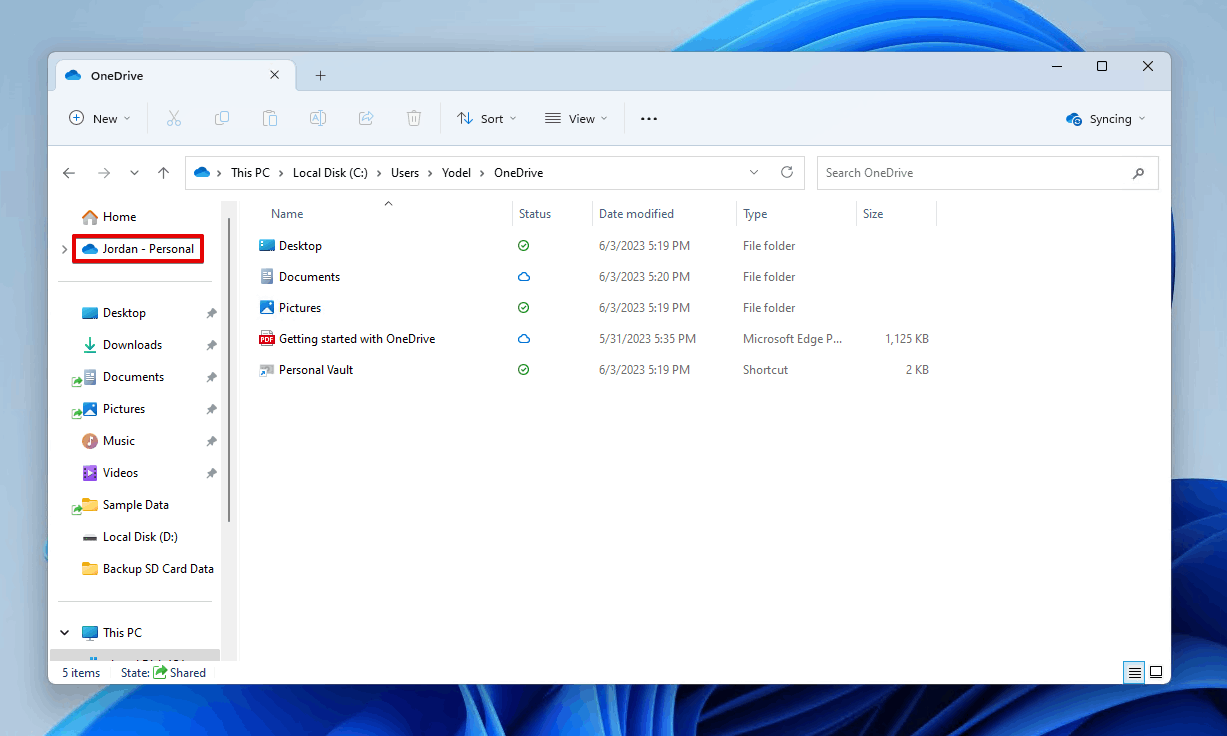Click the Delete trash icon
The height and width of the screenshot is (736, 1227).
[x=414, y=118]
